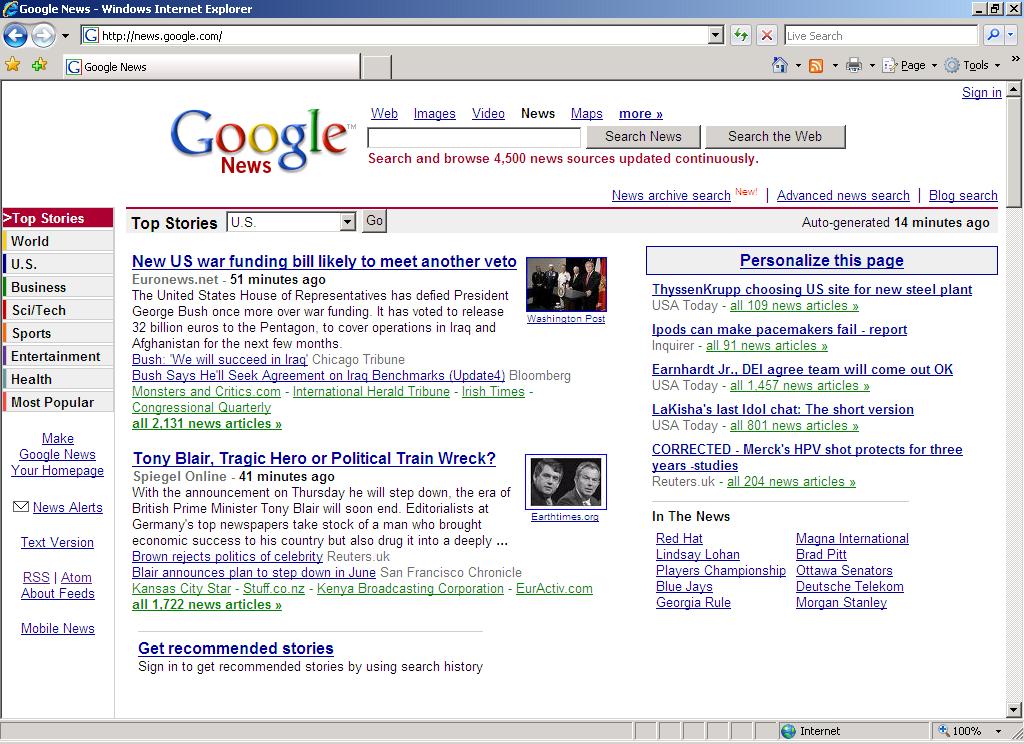
Task: Click the Search News button
Action: tap(643, 137)
